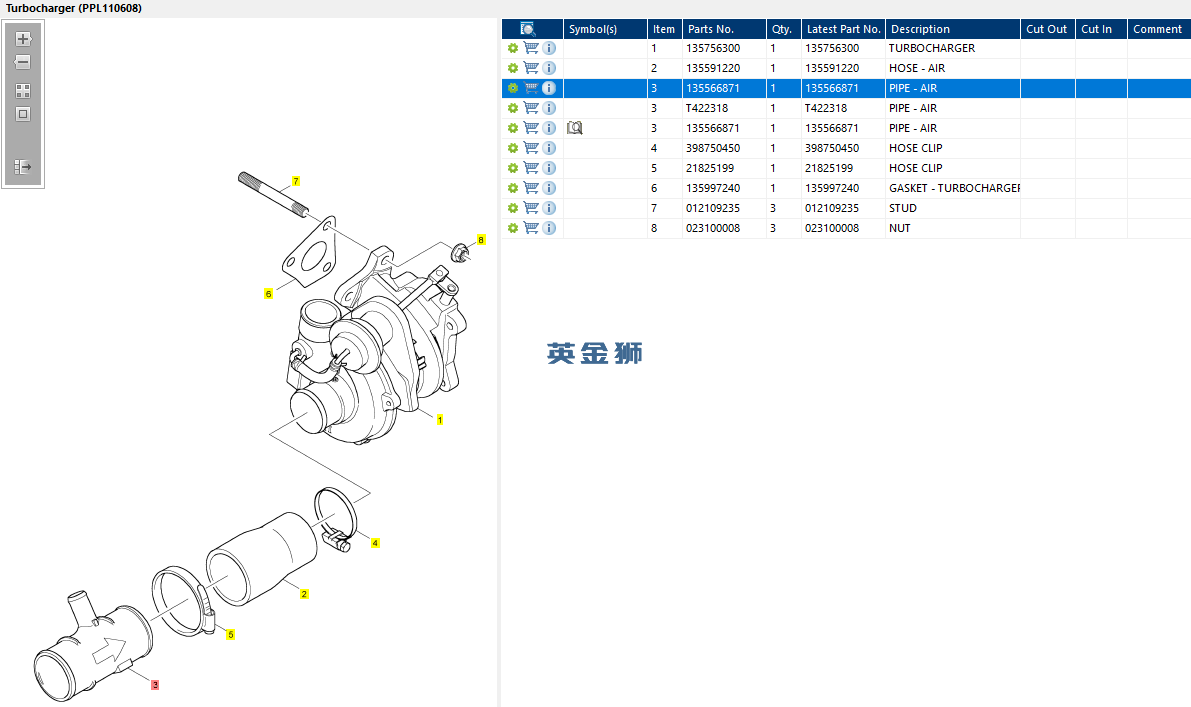Click the zoom out minus icon
This screenshot has height=707, width=1191.
click(23, 62)
